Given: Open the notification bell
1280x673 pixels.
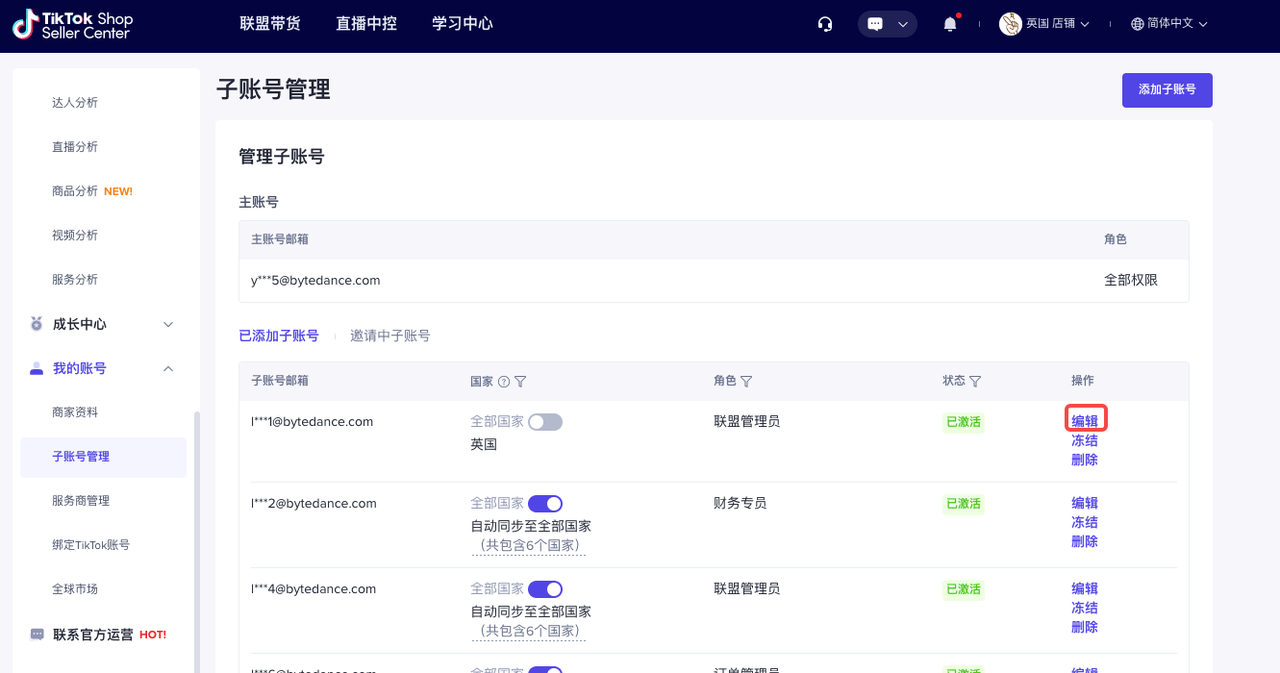Looking at the screenshot, I should 950,24.
